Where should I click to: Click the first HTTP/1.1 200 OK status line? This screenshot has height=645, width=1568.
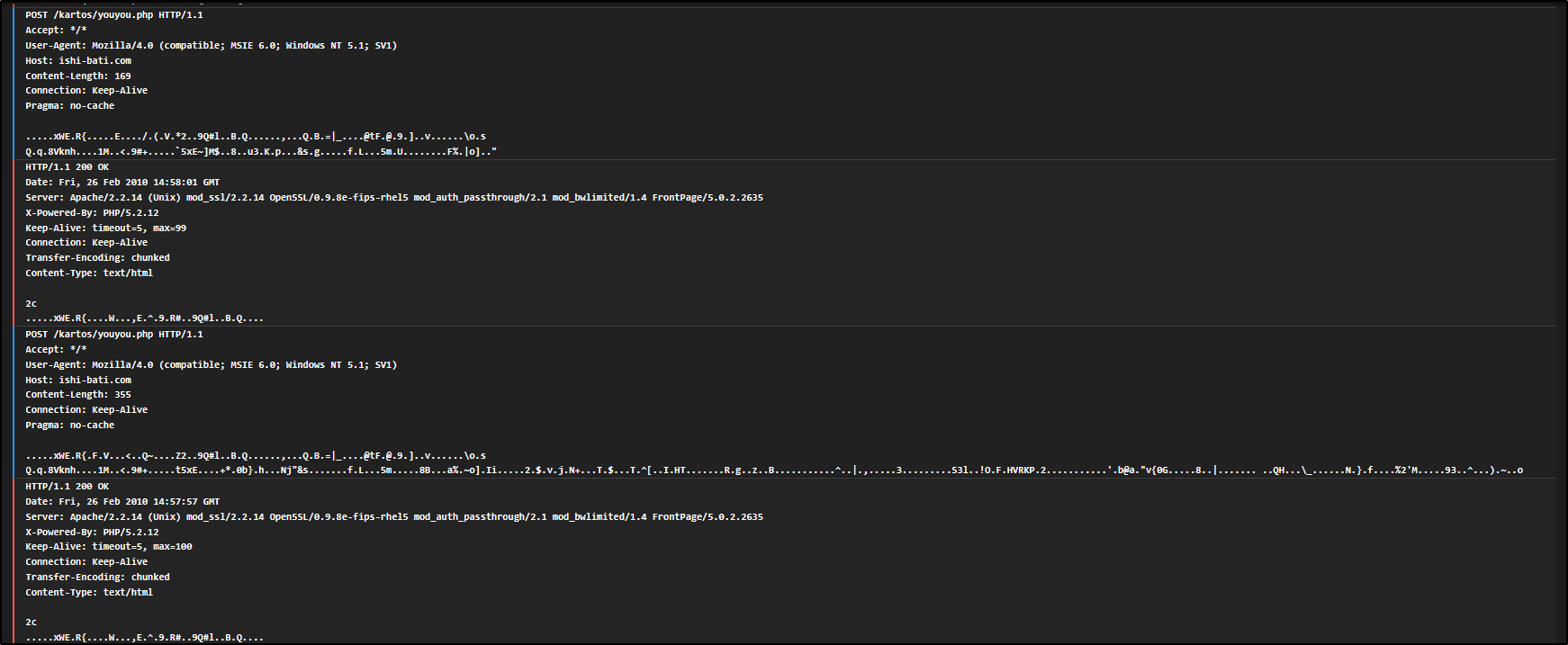[x=67, y=167]
